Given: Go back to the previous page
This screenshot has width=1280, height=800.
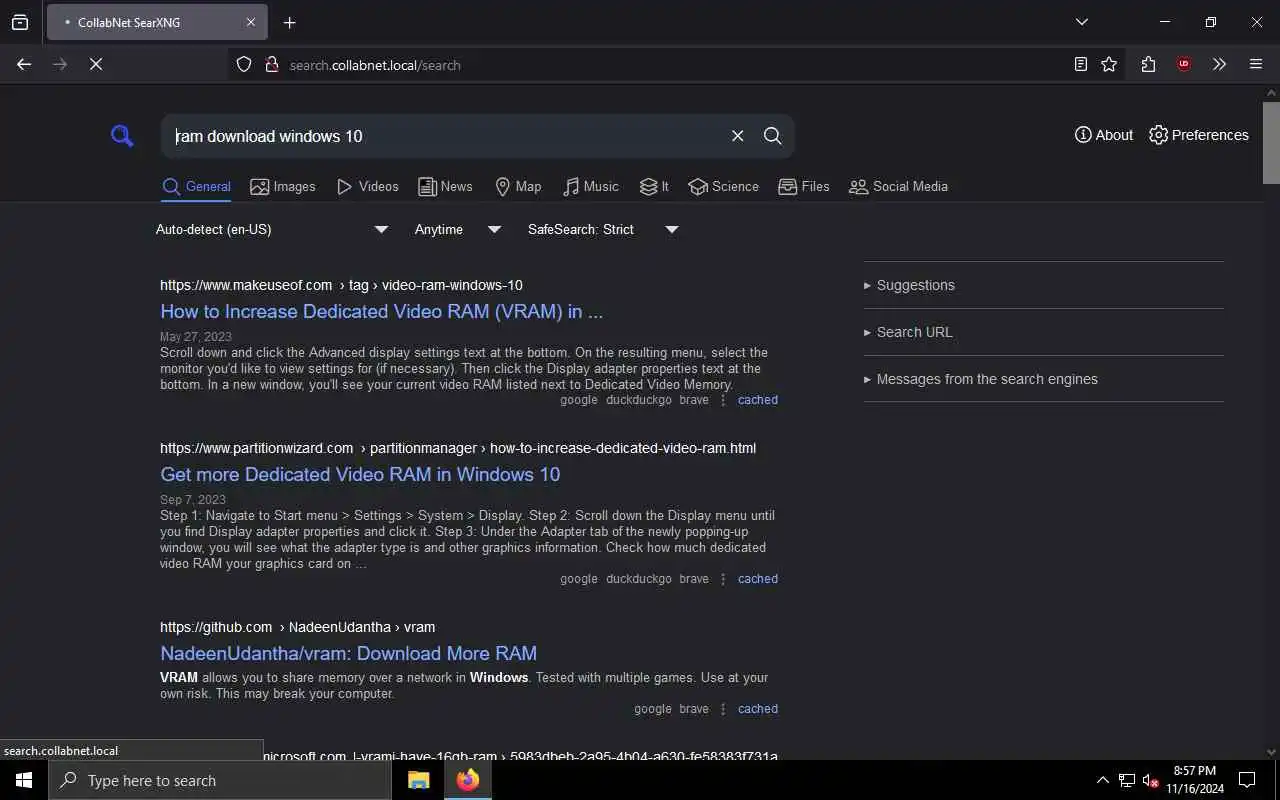Looking at the screenshot, I should pos(24,64).
